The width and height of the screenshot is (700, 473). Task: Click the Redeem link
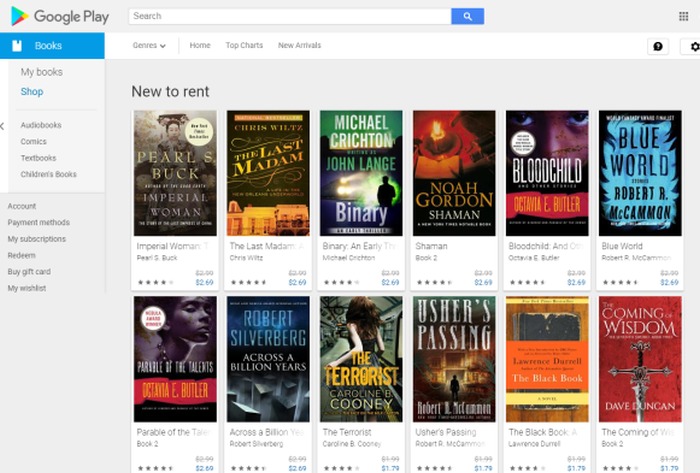[21, 256]
